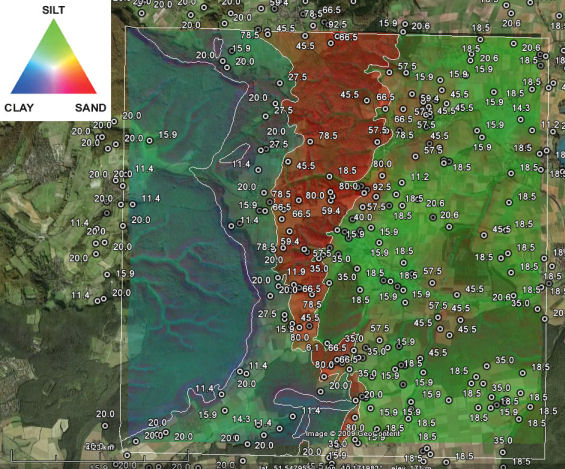Select the small outlined polygon beside 15.9 near top
The image size is (565, 469).
(x=218, y=46)
